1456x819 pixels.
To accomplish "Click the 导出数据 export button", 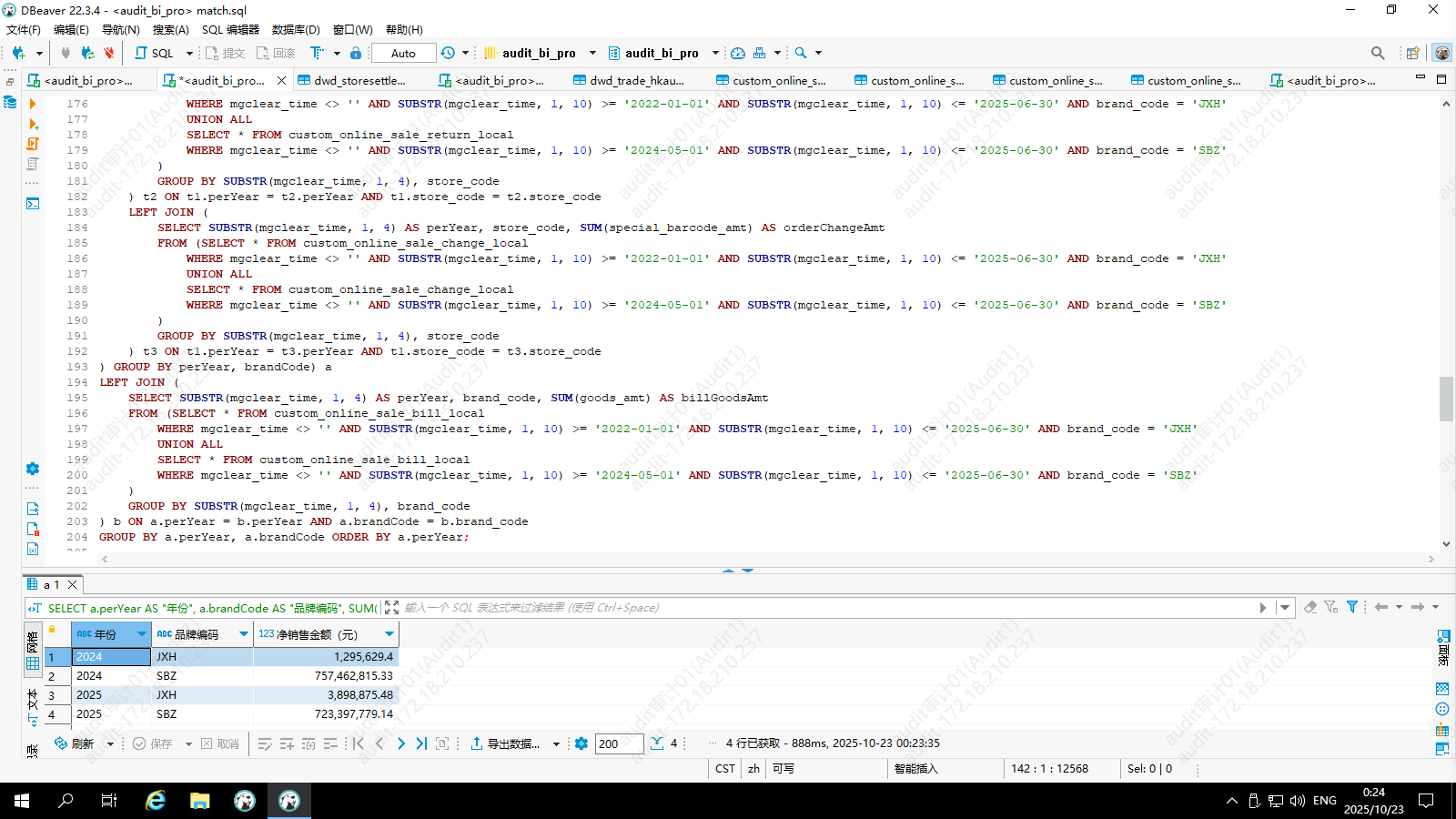I will point(505,743).
